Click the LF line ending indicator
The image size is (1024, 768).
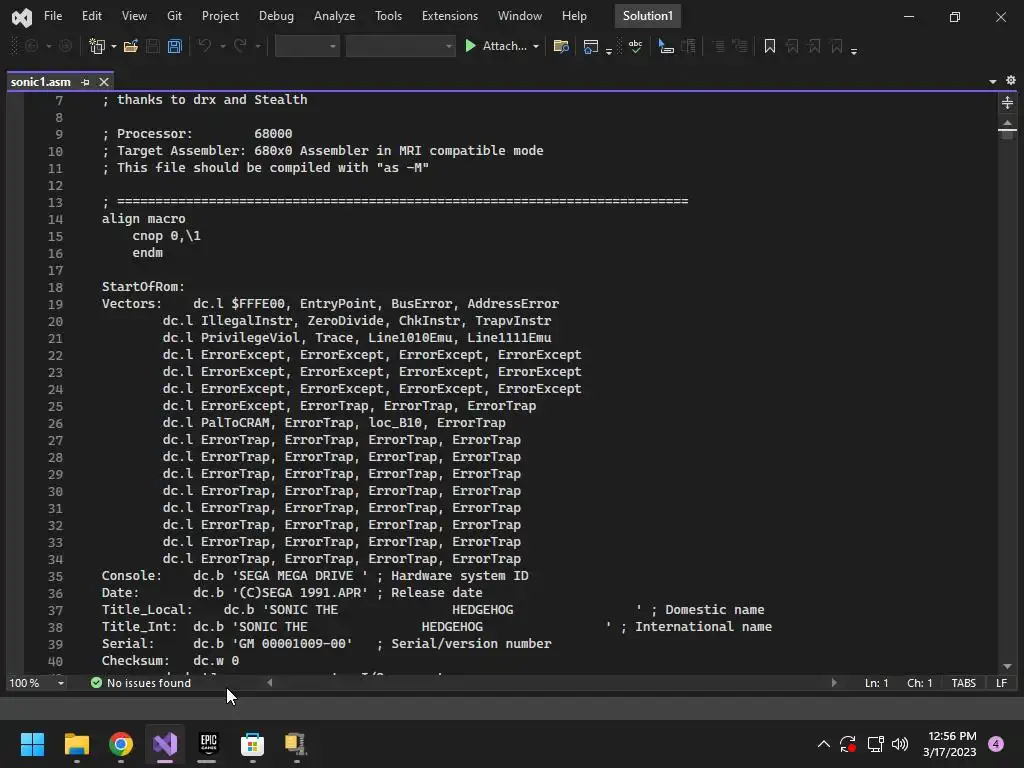1001,683
